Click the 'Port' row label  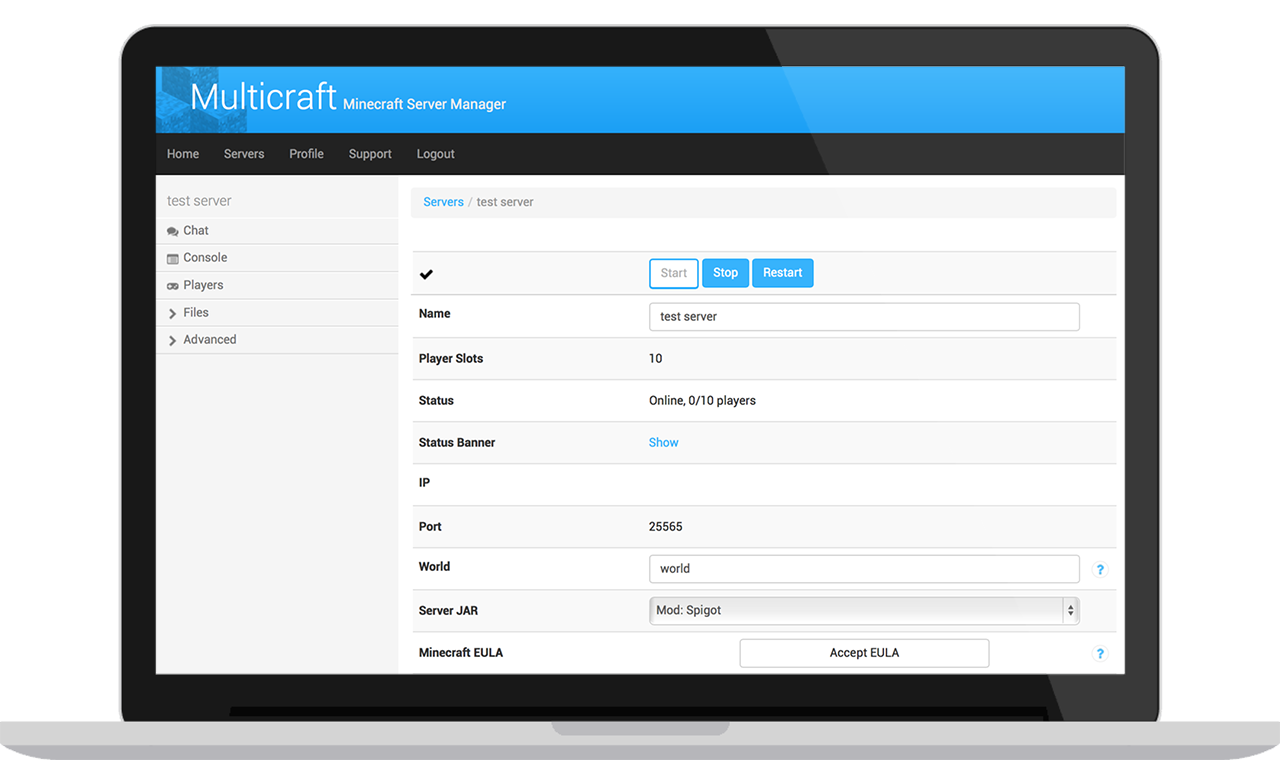click(x=430, y=526)
